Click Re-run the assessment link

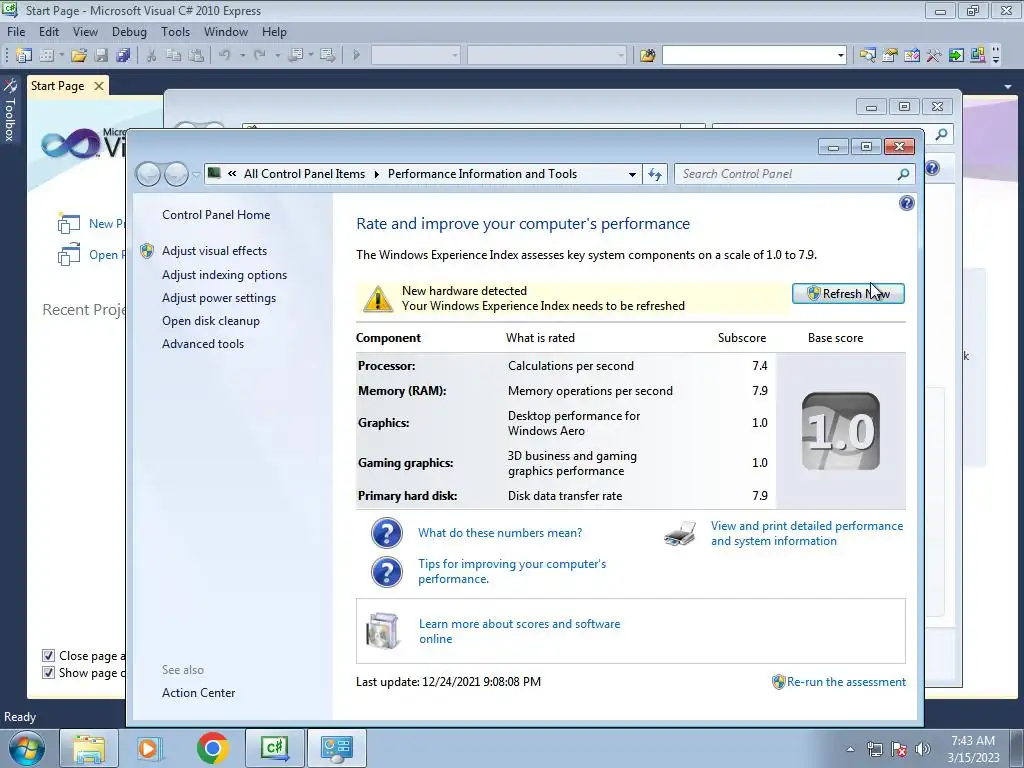[846, 682]
